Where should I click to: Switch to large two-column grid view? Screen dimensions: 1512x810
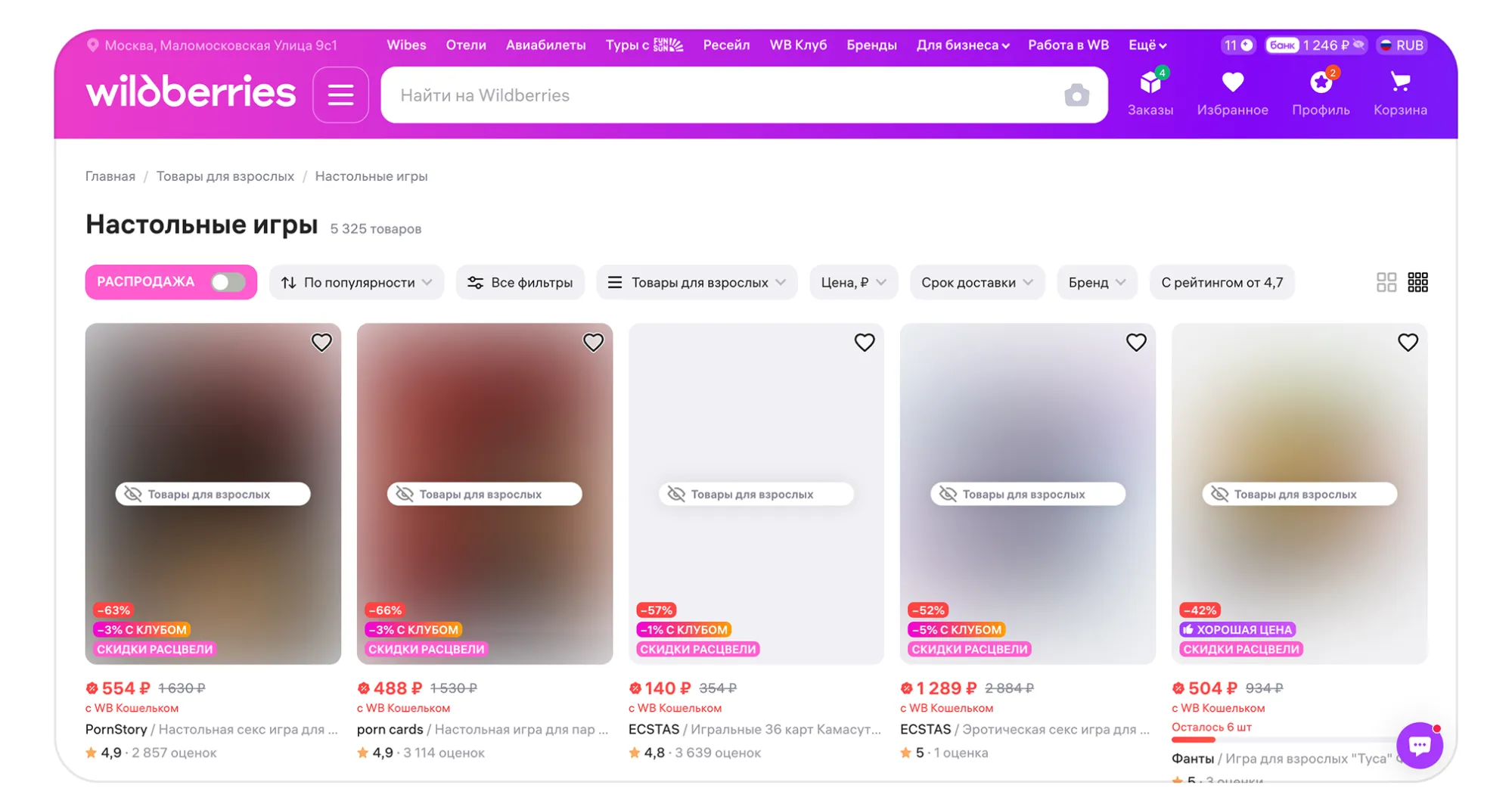click(x=1386, y=282)
